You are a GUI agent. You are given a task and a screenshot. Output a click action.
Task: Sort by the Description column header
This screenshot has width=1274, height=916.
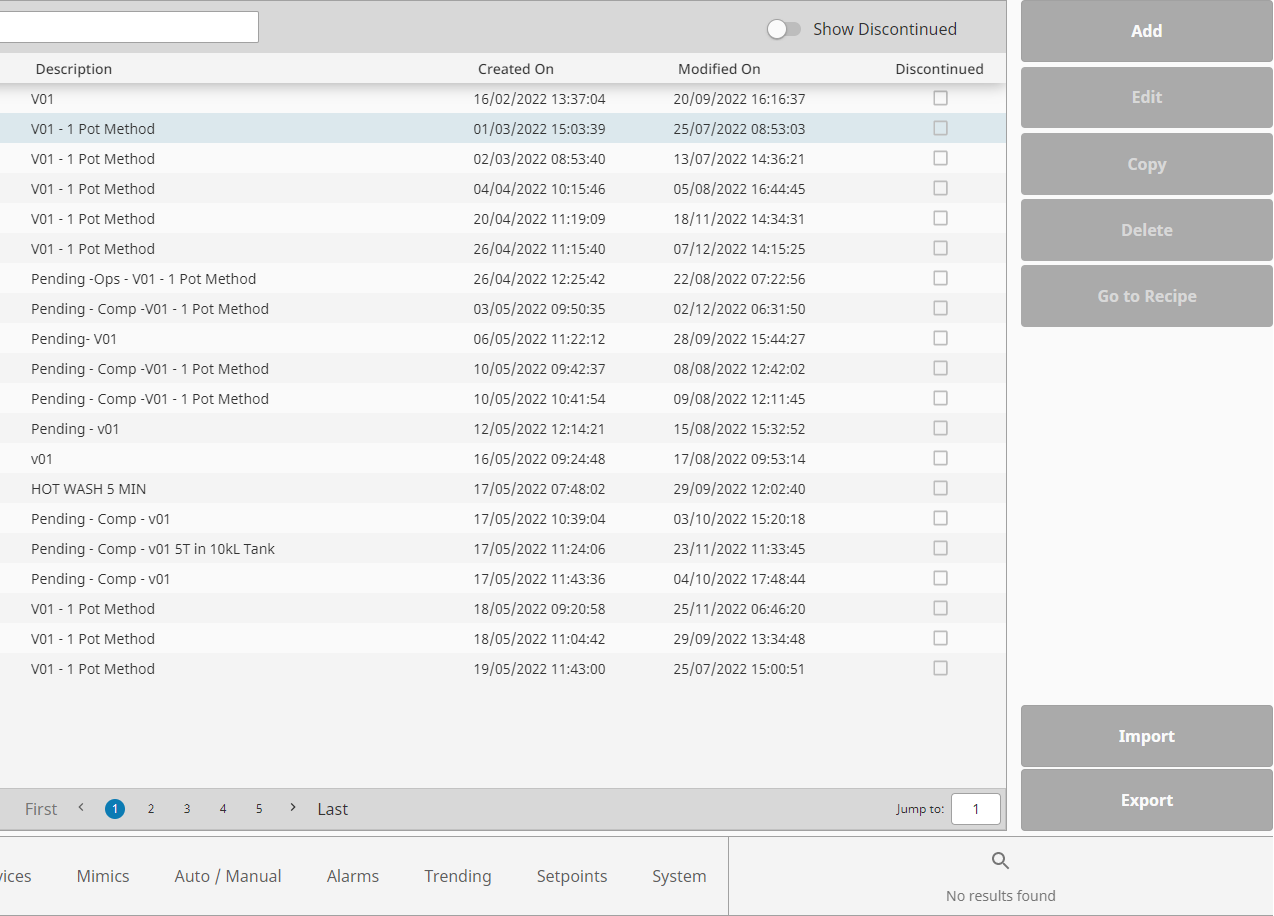(74, 69)
